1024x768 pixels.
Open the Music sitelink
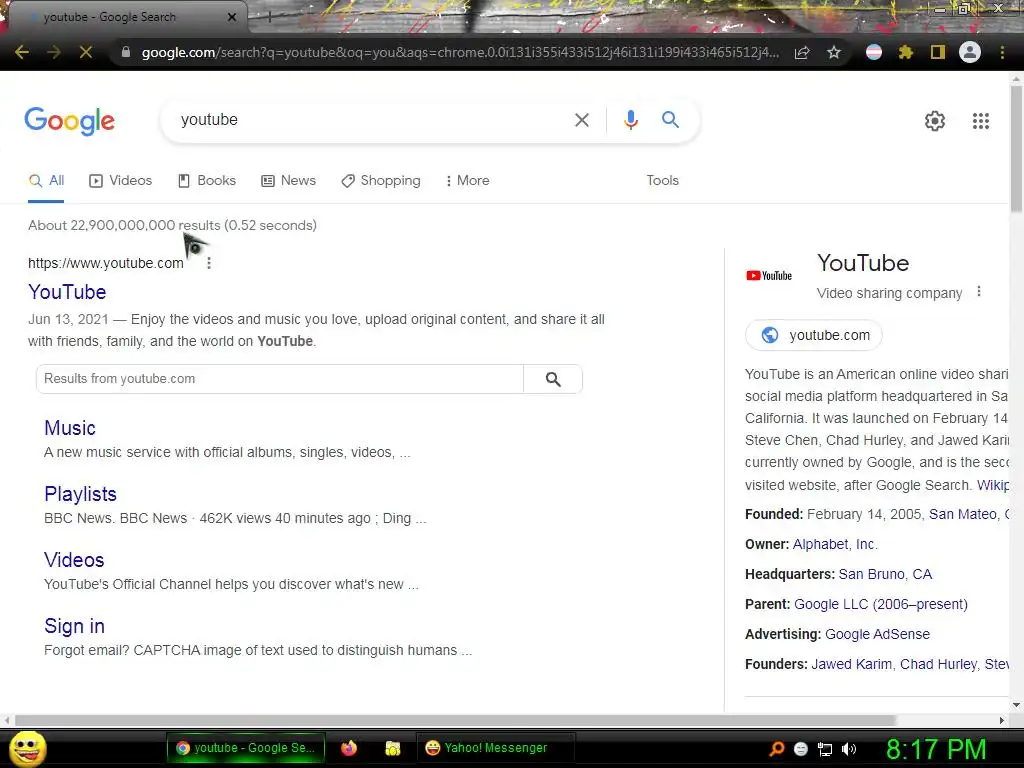(x=70, y=428)
